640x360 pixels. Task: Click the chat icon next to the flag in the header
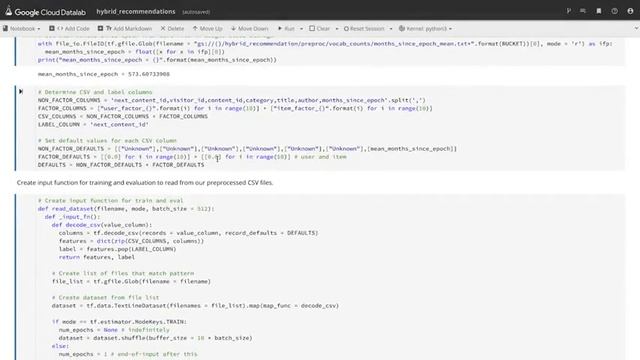pos(583,11)
